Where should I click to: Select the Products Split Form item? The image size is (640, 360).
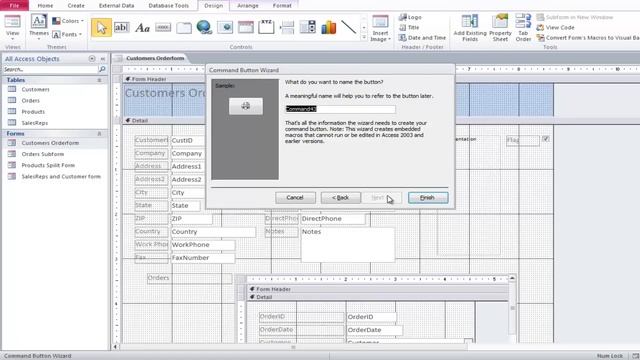[x=48, y=165]
